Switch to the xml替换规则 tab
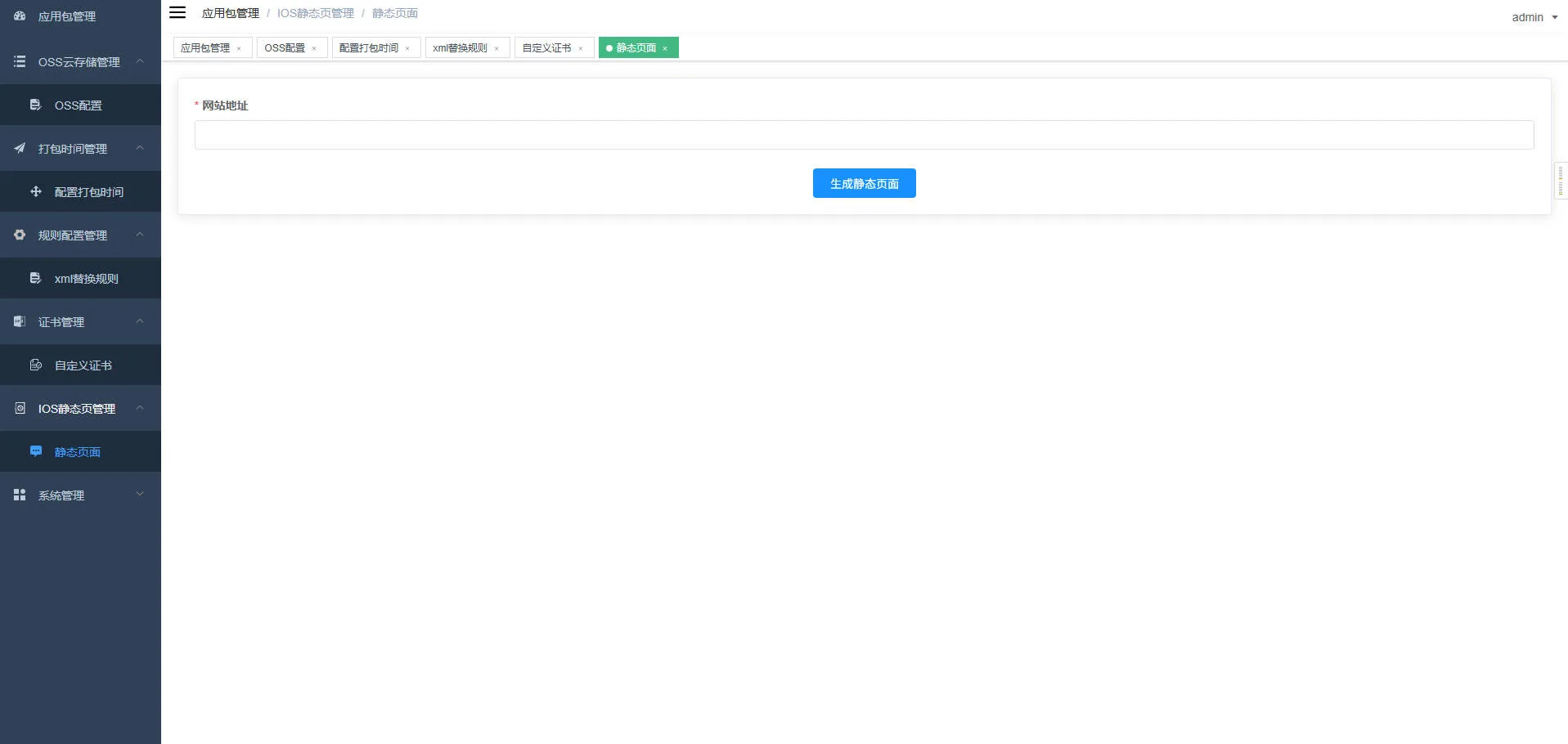The height and width of the screenshot is (744, 1568). point(460,48)
